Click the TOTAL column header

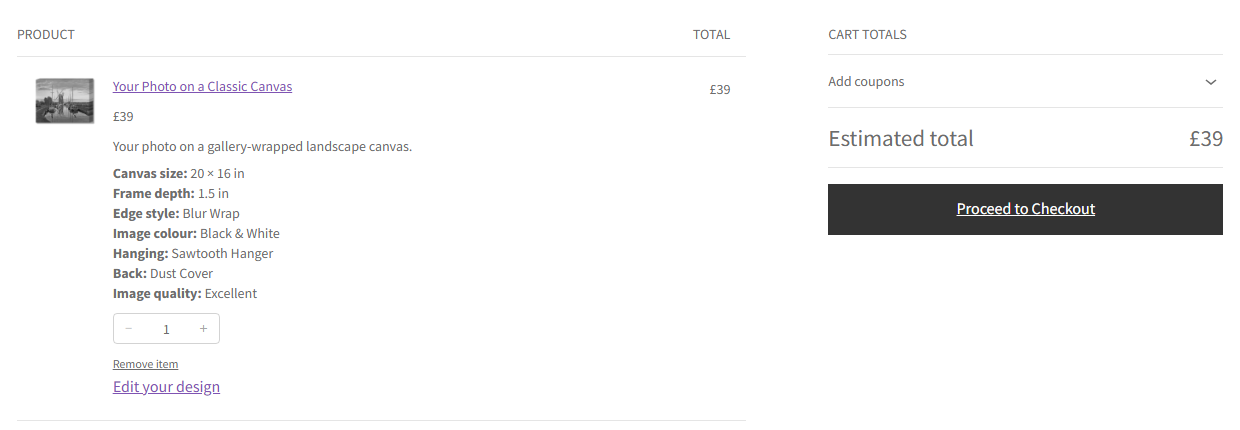pyautogui.click(x=712, y=34)
